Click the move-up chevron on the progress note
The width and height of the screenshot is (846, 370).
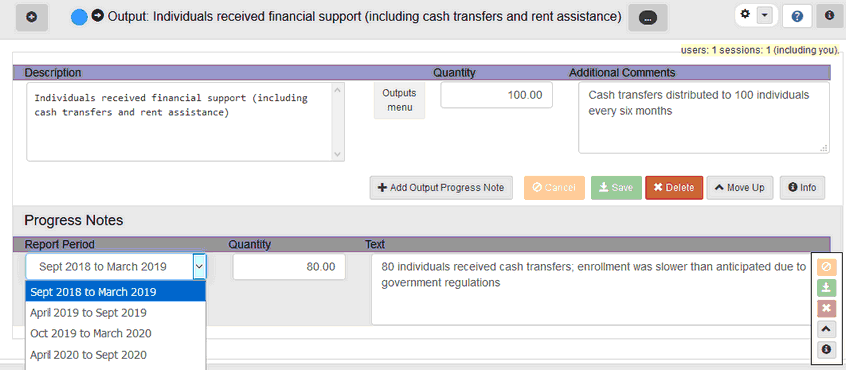click(825, 328)
